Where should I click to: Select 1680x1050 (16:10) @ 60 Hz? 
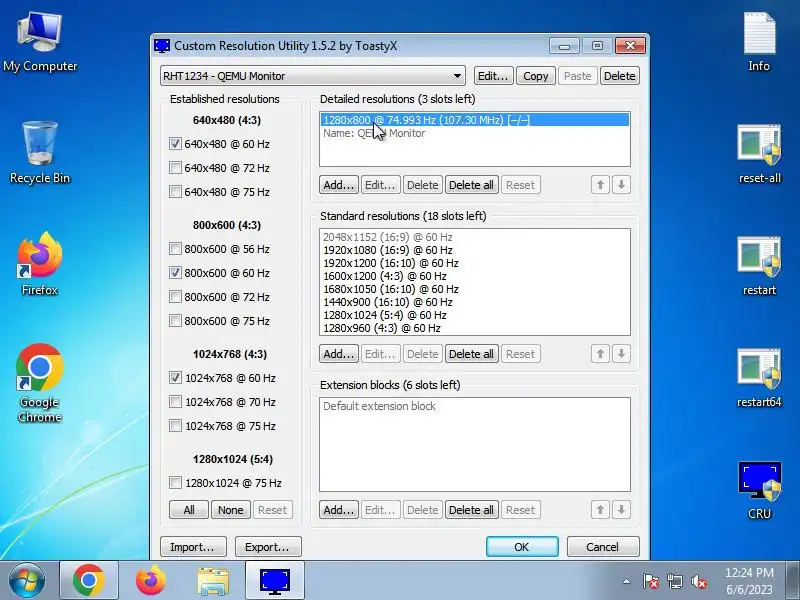[x=474, y=289]
